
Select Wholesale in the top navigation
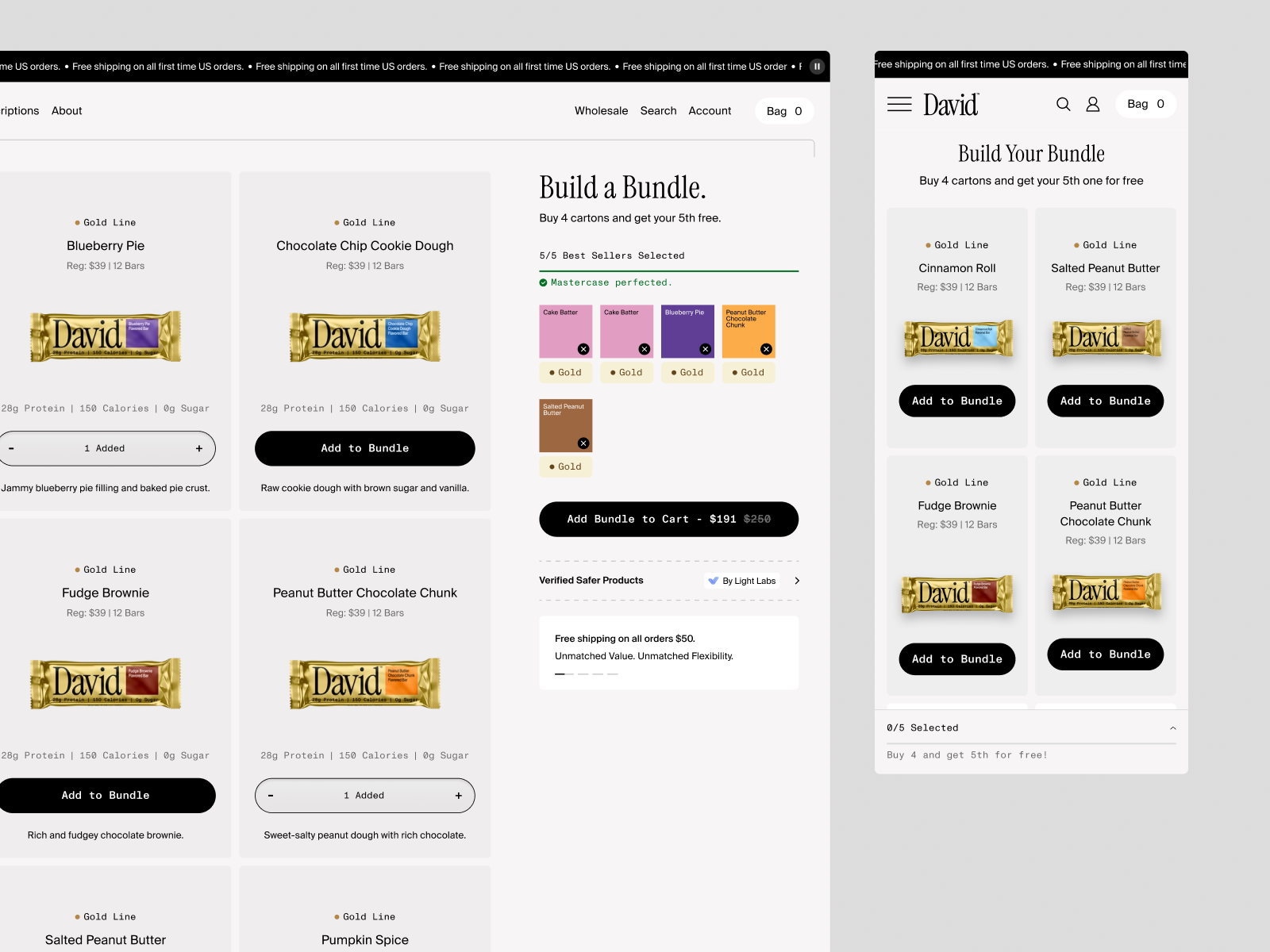[x=601, y=110]
